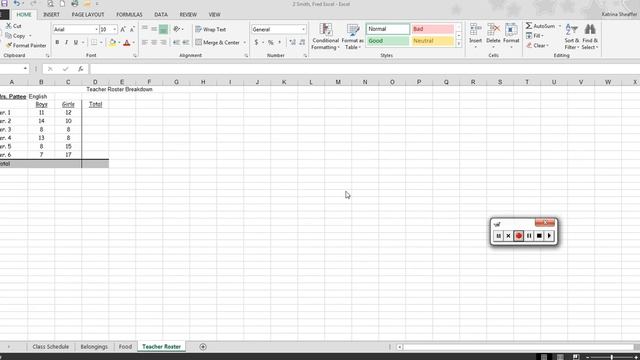Click Format Painter

click(26, 45)
